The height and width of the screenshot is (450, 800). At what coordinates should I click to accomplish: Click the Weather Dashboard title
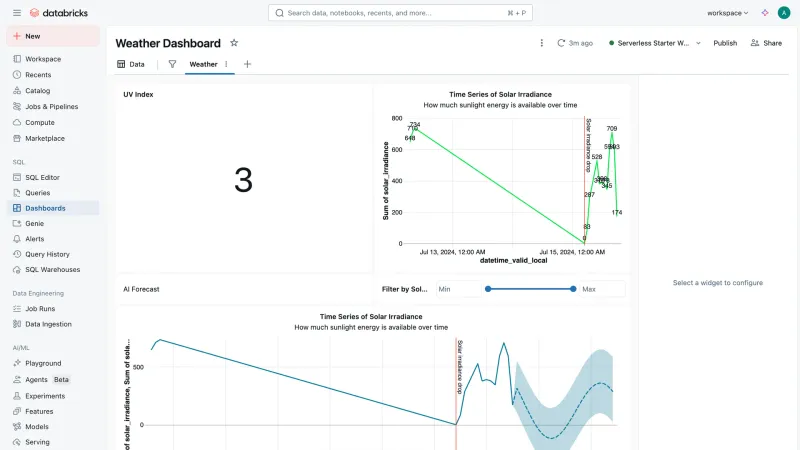tap(168, 43)
